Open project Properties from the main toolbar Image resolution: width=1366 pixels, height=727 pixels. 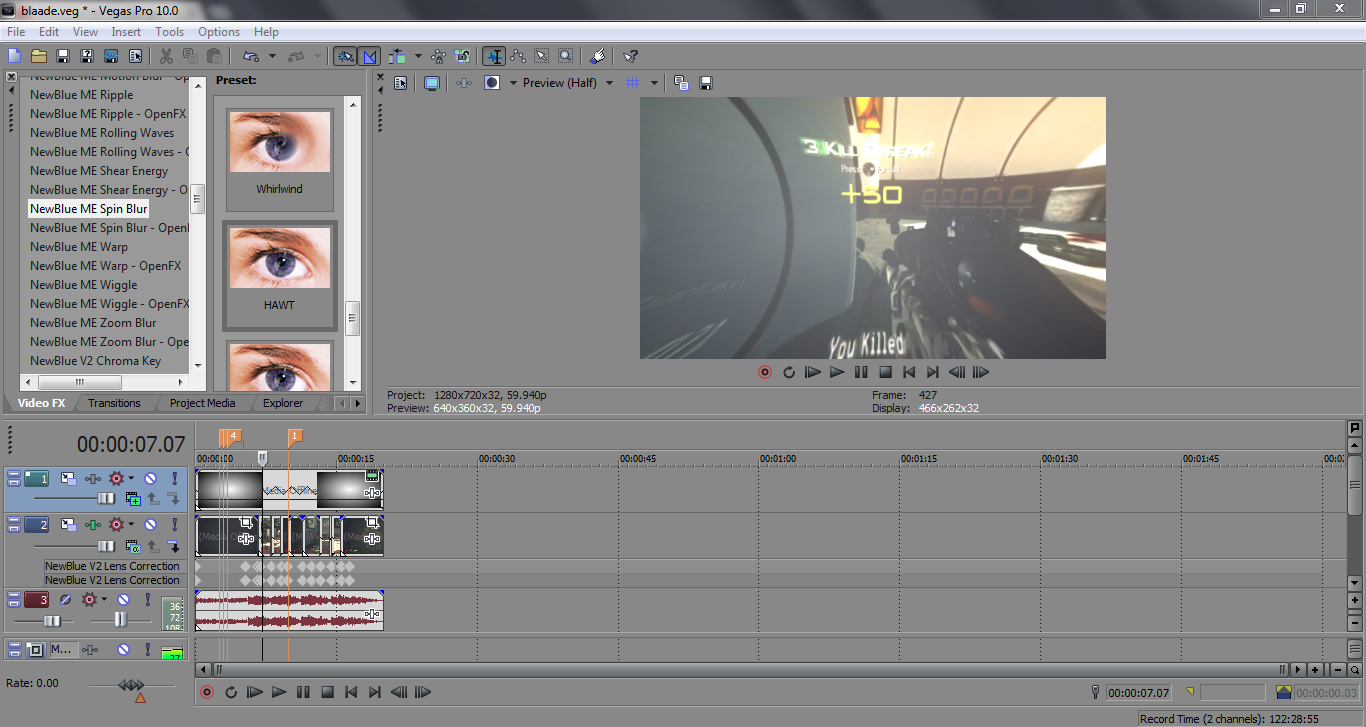[135, 56]
